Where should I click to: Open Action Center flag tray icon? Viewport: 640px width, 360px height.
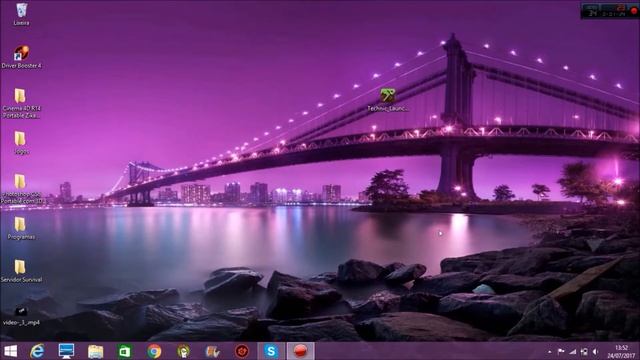tap(561, 351)
